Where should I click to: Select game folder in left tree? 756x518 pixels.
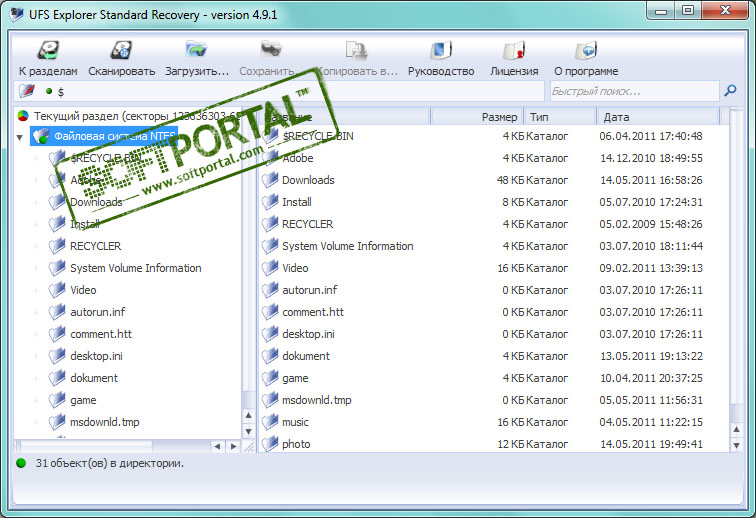(x=83, y=400)
